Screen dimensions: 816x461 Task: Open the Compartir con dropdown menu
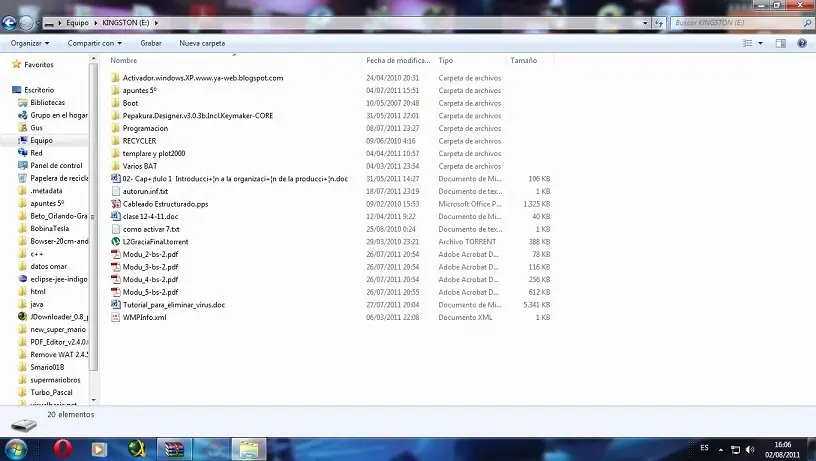click(x=95, y=43)
